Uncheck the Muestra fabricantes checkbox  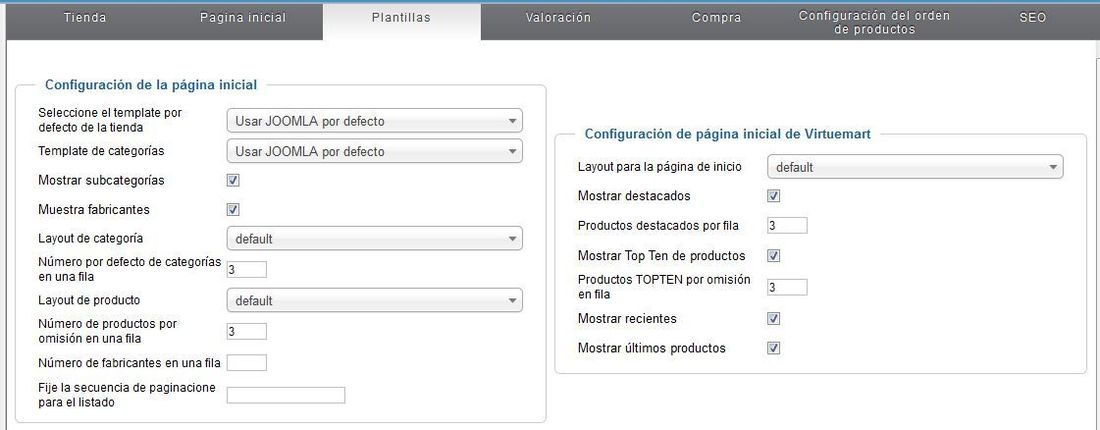[x=234, y=210]
